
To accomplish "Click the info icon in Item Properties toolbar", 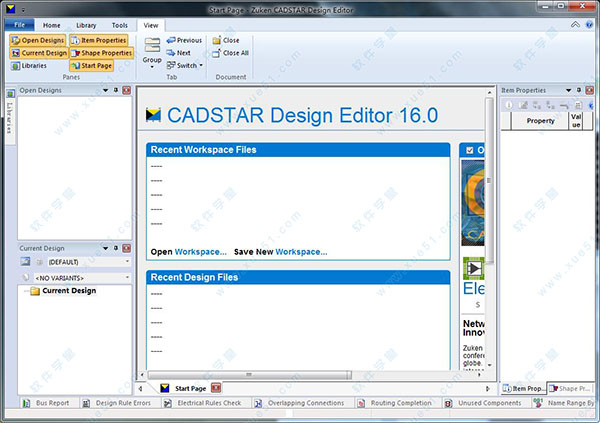I will click(x=509, y=105).
